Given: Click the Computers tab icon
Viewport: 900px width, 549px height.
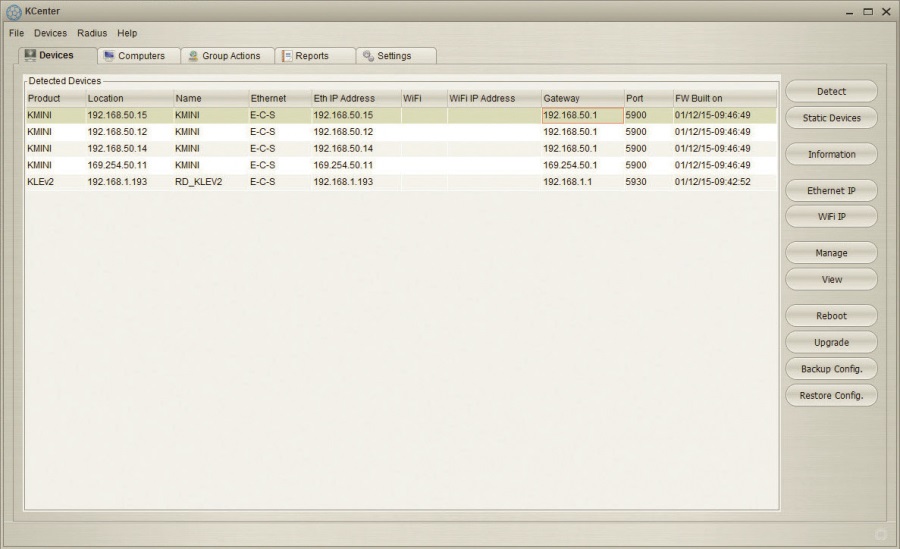Looking at the screenshot, I should click(x=109, y=56).
